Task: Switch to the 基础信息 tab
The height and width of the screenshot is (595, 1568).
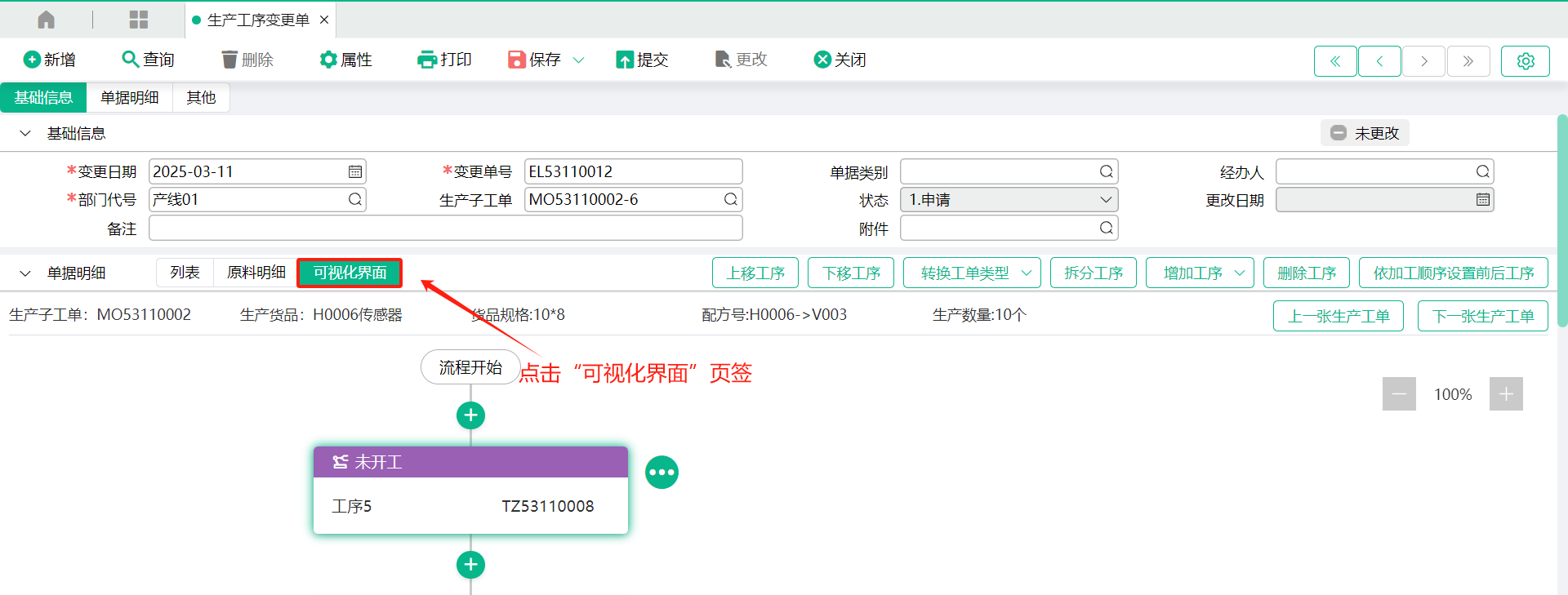Action: coord(43,98)
